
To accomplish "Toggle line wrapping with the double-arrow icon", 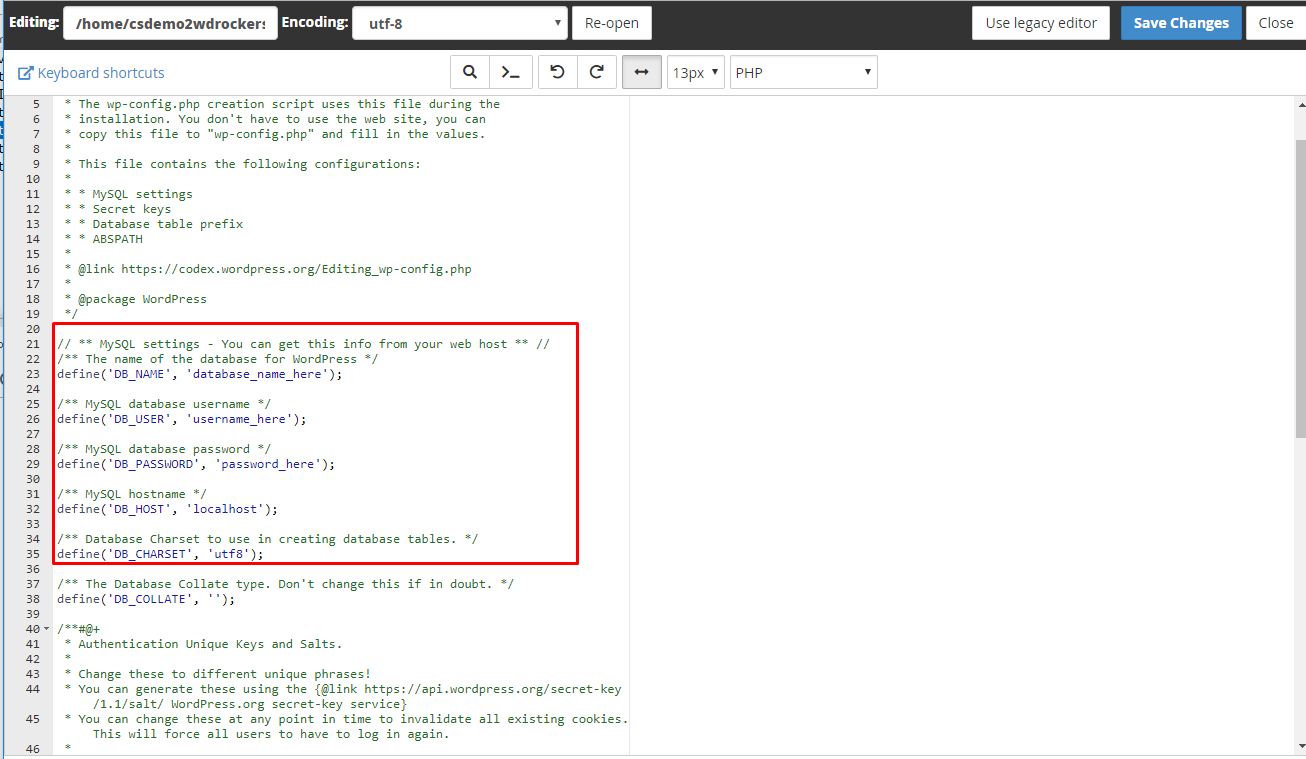I will [x=642, y=72].
